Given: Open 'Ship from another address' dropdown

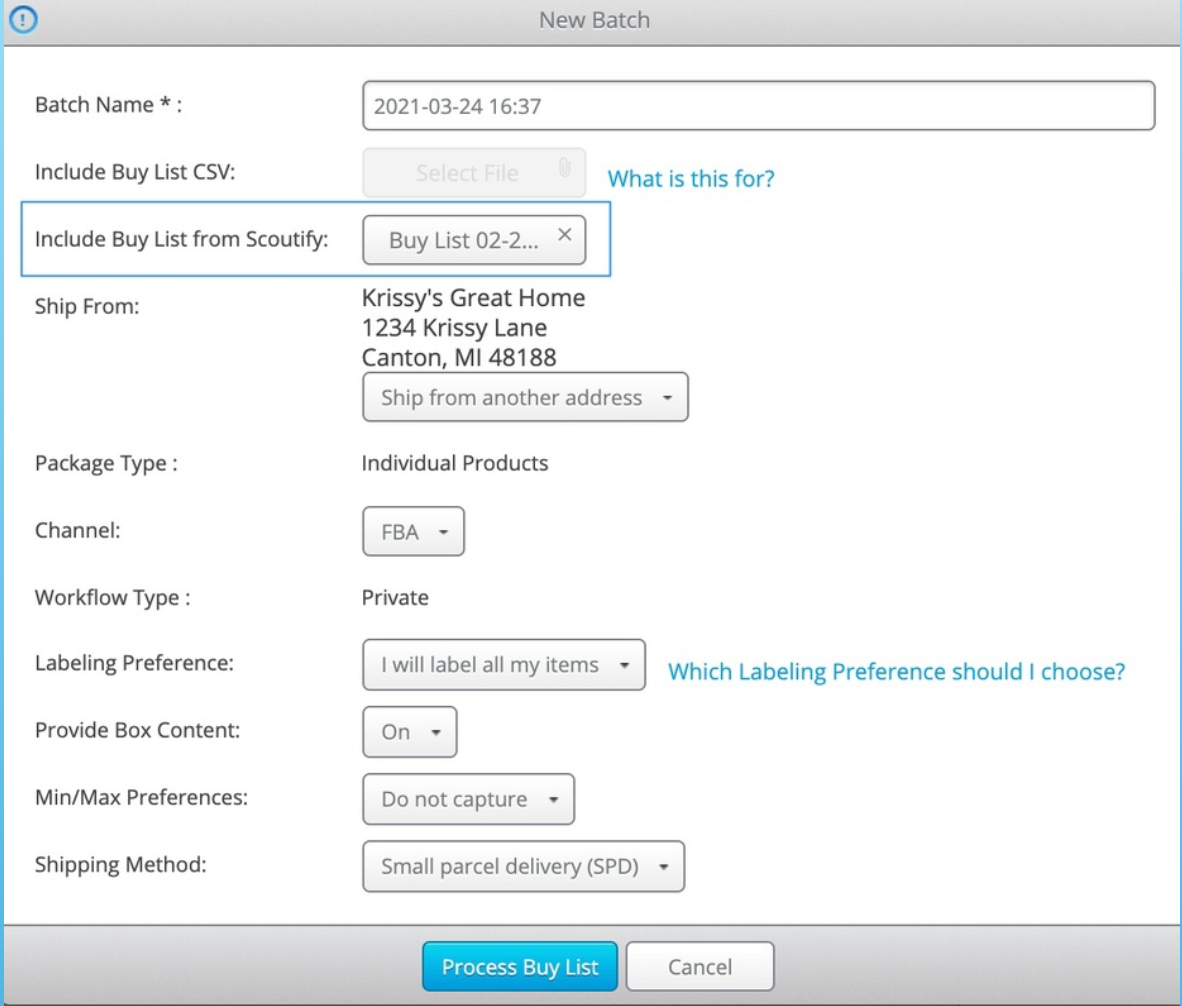Looking at the screenshot, I should tap(525, 397).
